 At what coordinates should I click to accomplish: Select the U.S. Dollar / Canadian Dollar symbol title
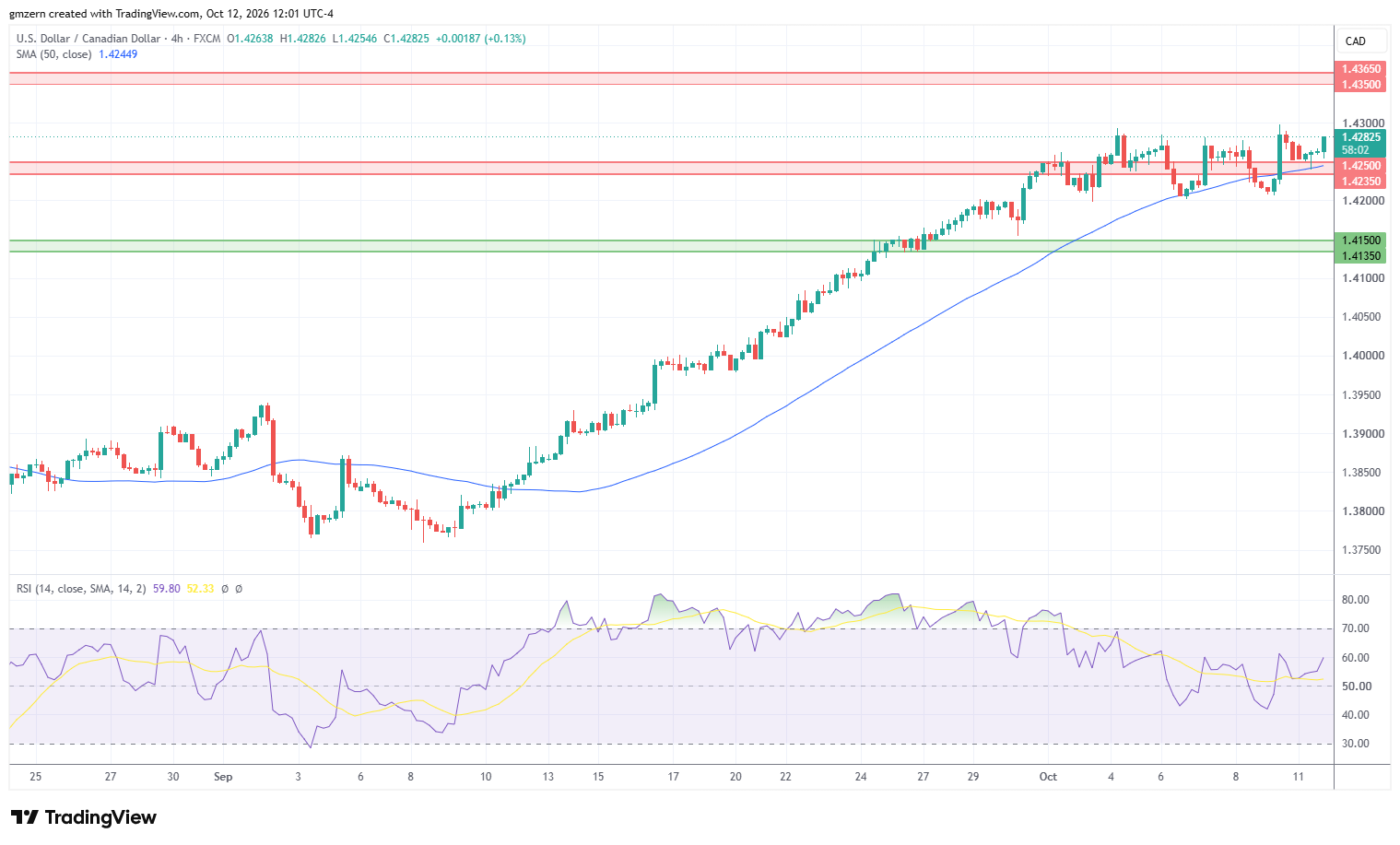coord(88,39)
